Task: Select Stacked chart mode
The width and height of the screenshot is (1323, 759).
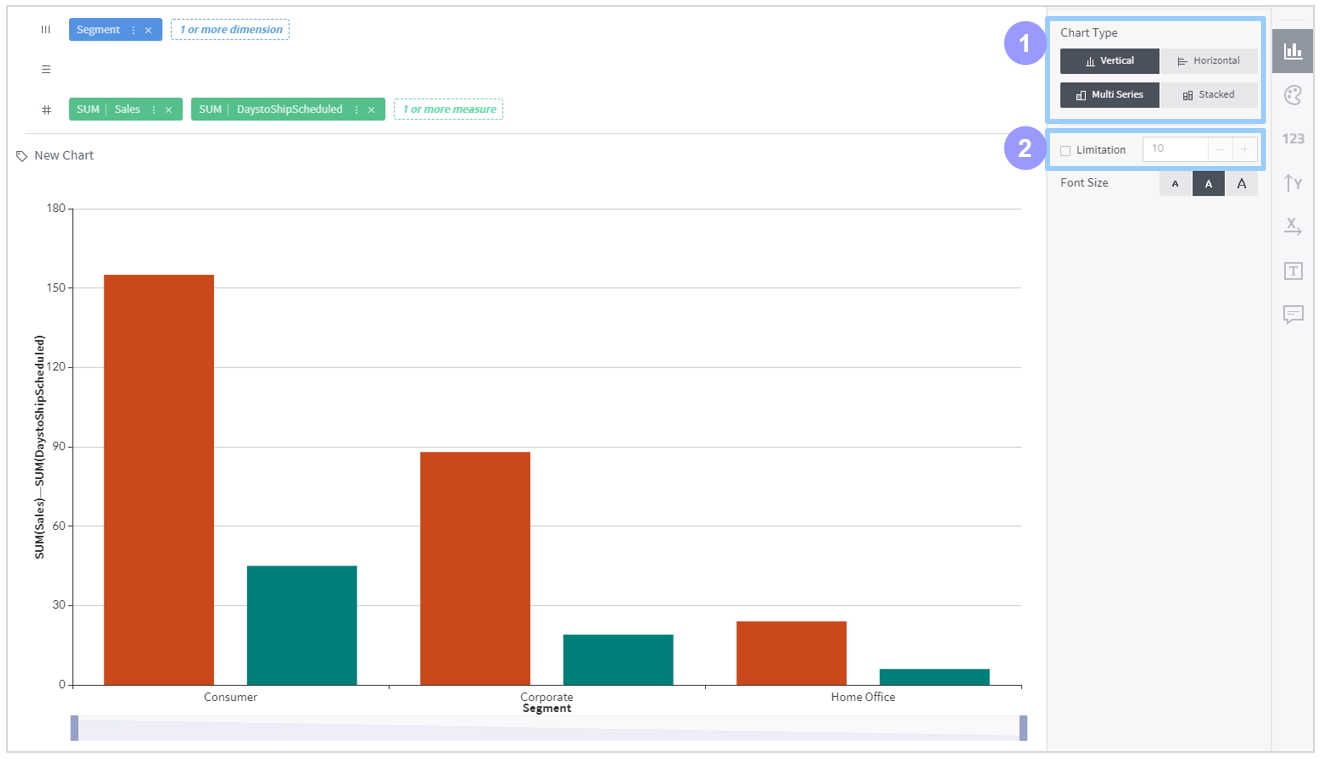Action: pos(1209,95)
